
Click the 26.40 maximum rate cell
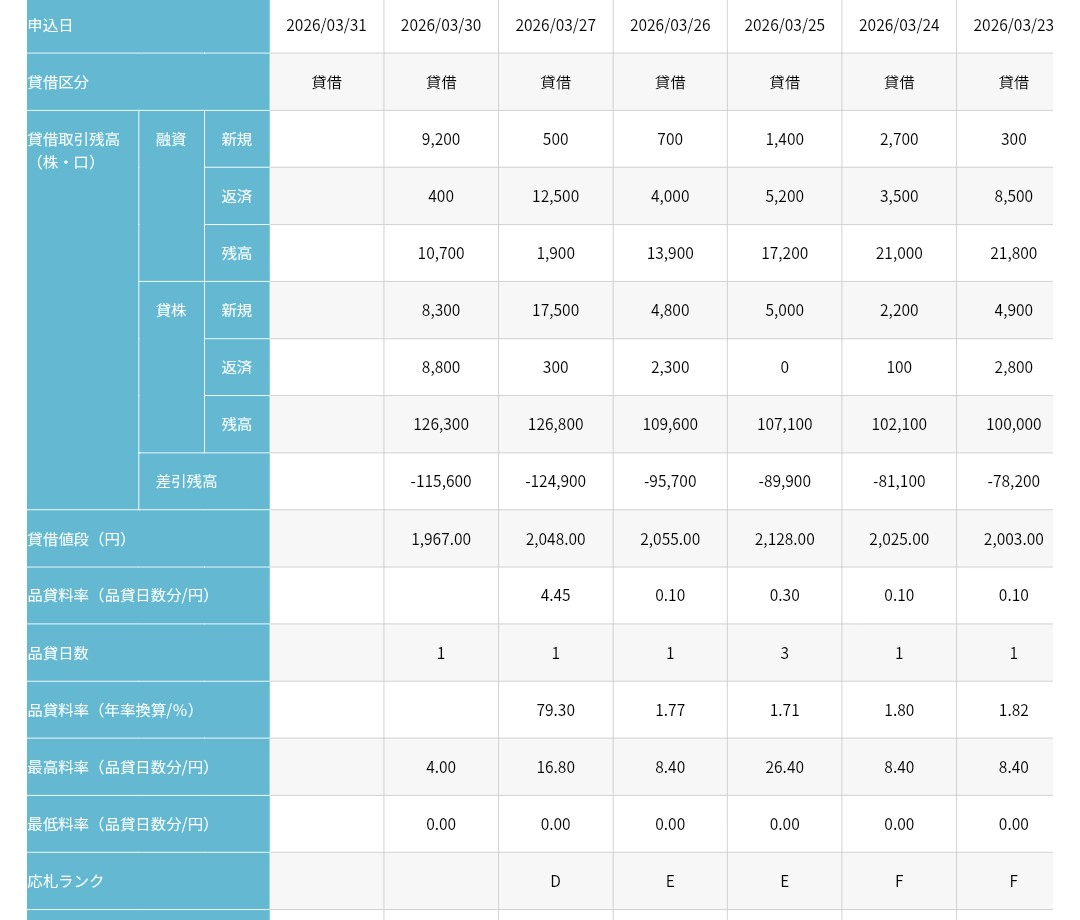pos(784,767)
